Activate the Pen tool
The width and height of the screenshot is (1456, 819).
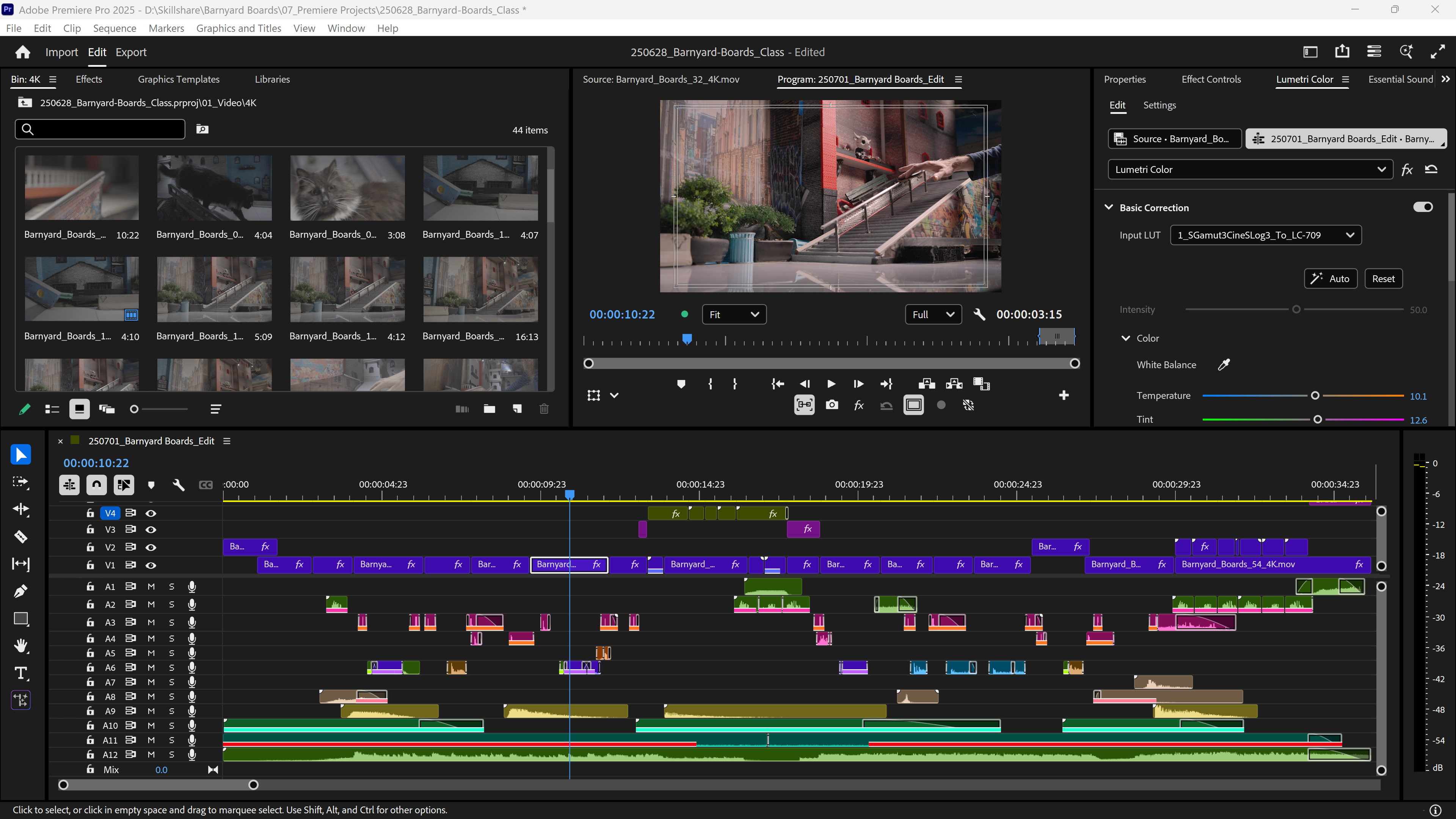pyautogui.click(x=21, y=591)
